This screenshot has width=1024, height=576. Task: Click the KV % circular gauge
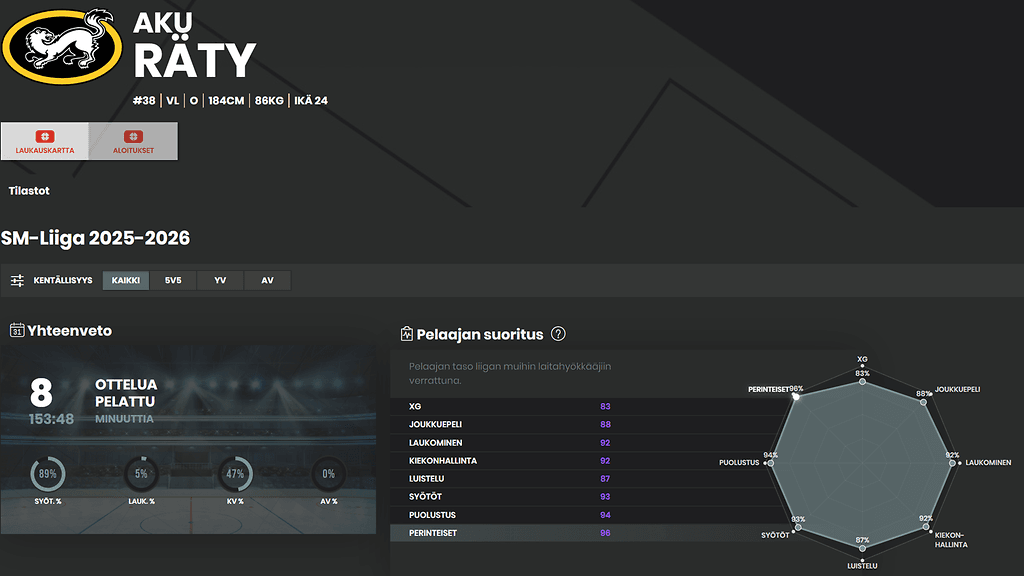[236, 474]
